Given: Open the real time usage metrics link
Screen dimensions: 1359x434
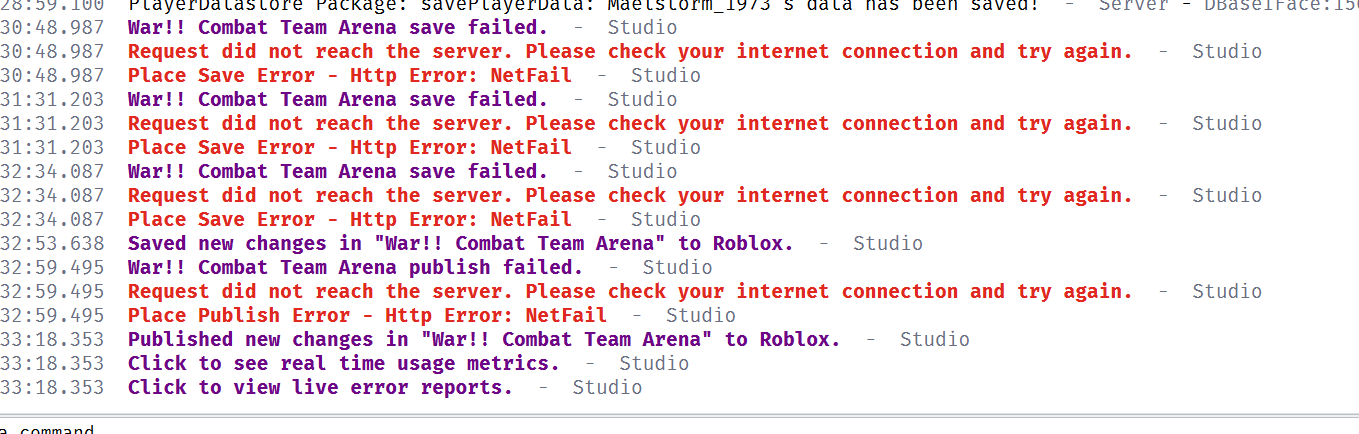Looking at the screenshot, I should point(343,363).
